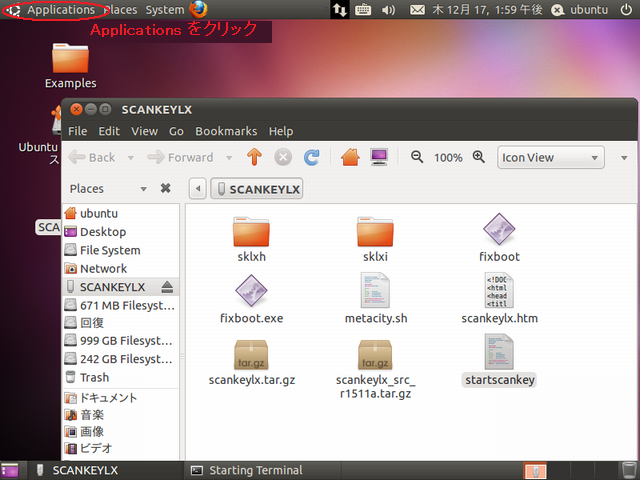640x480 pixels.
Task: Click the Forward navigation button
Action: pos(180,157)
